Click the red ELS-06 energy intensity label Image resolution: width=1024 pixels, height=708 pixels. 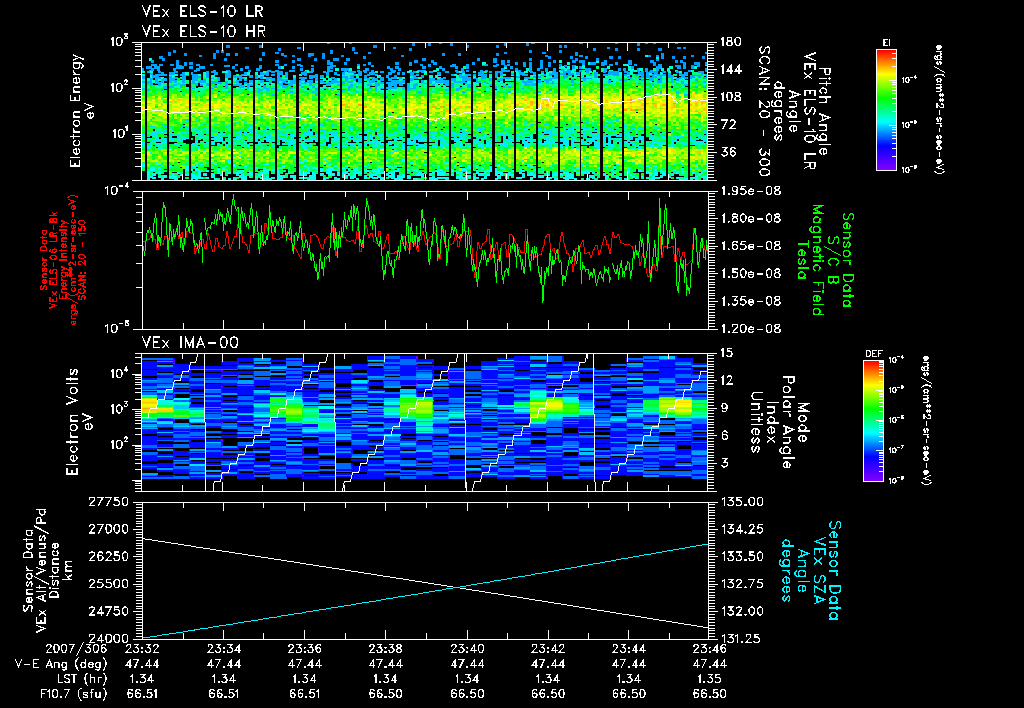pos(64,260)
